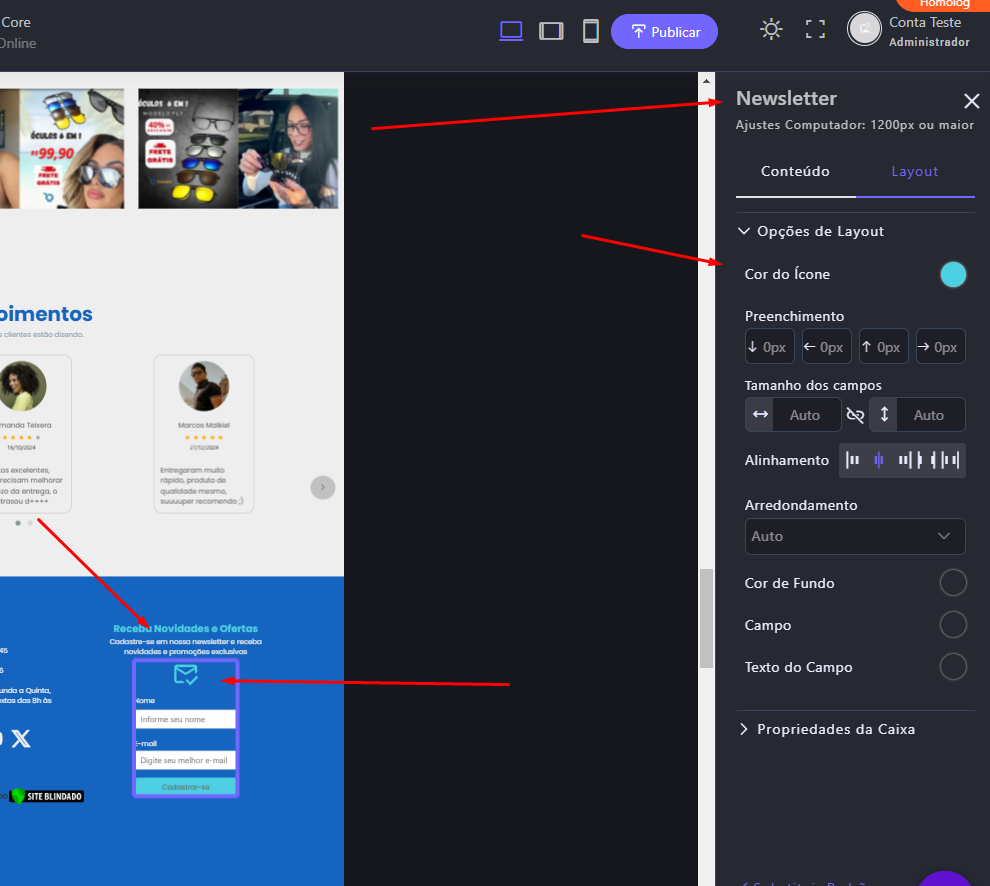The image size is (990, 886).
Task: Collapse the Opções de Layout section
Action: [743, 231]
